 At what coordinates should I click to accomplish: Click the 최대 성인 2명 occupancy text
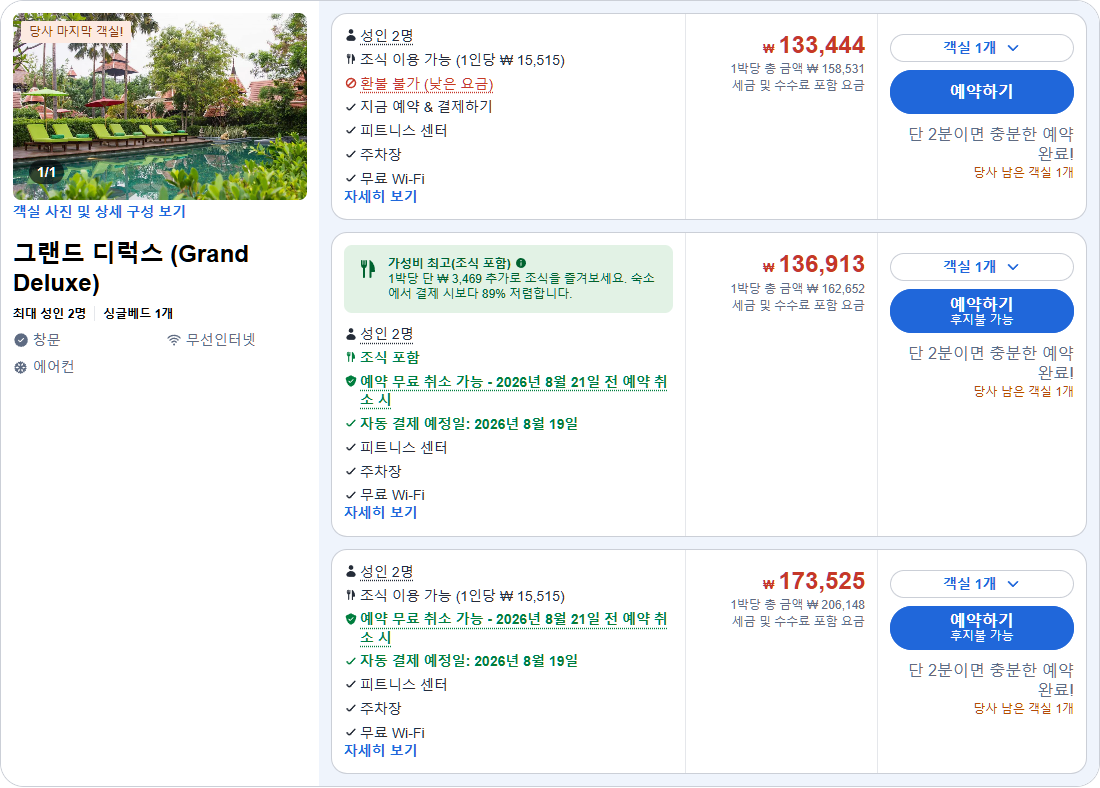49,314
